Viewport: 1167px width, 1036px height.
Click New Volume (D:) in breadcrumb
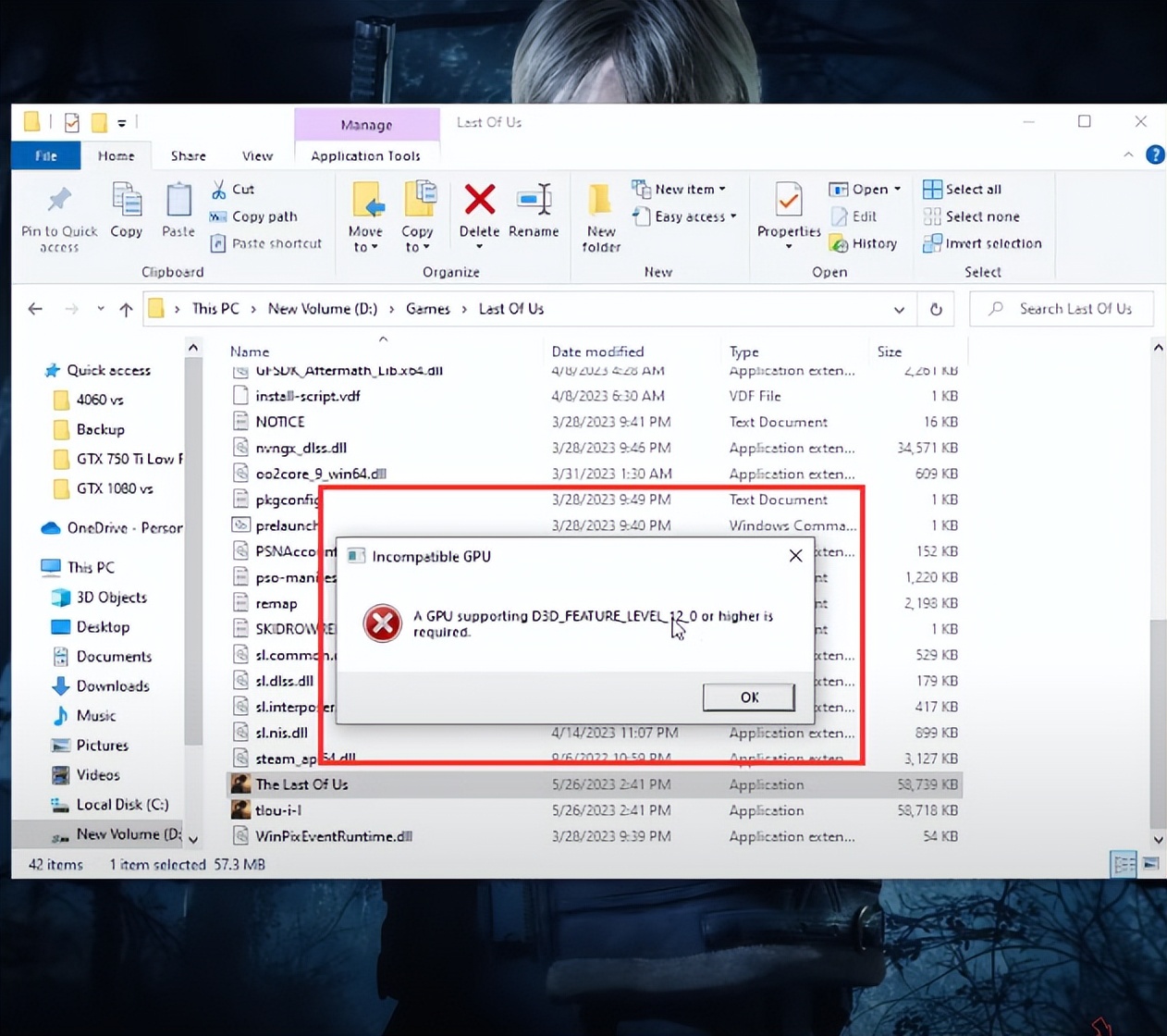pos(323,309)
